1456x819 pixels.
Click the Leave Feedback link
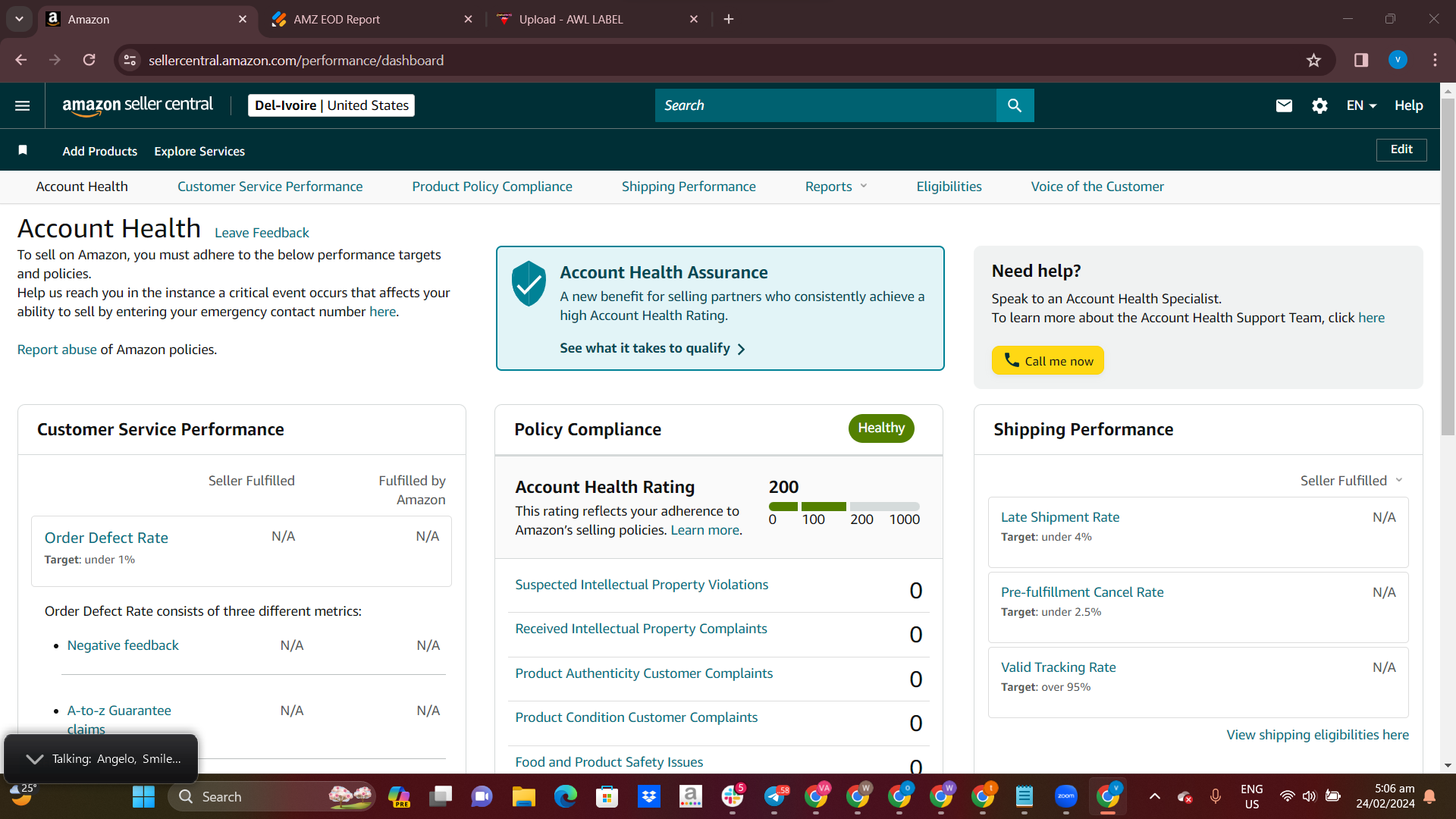click(262, 233)
